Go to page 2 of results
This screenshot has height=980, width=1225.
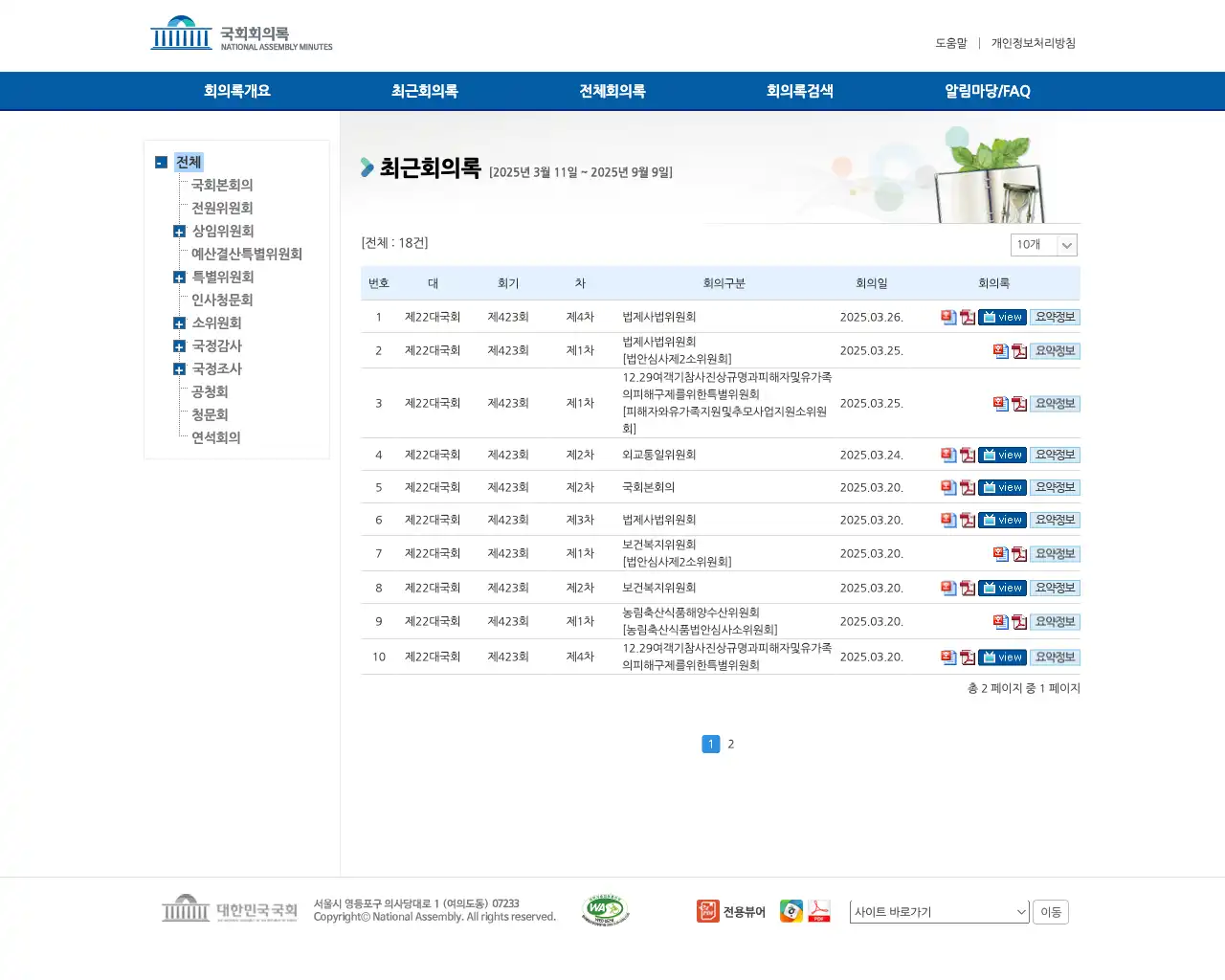(731, 744)
